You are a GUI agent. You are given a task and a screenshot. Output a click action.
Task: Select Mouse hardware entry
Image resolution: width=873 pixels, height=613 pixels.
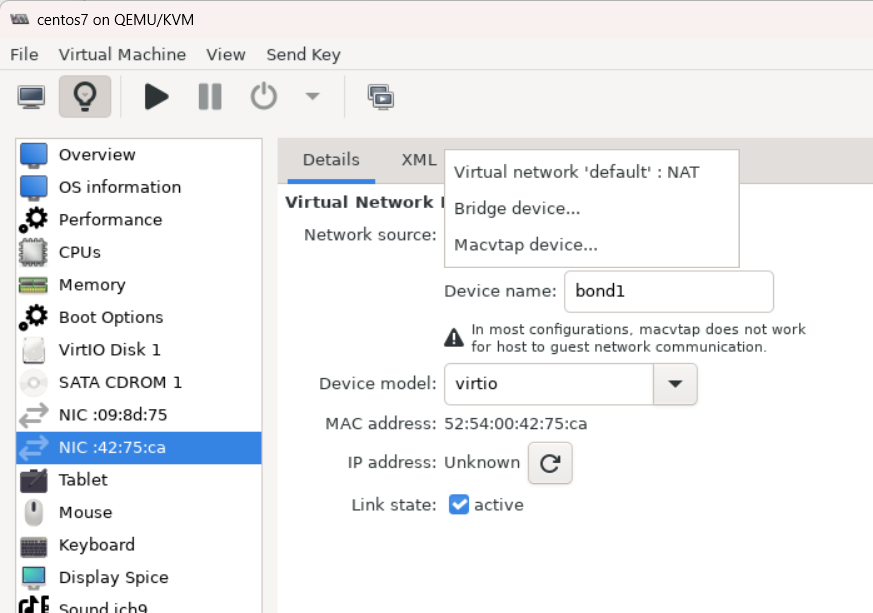[139, 512]
